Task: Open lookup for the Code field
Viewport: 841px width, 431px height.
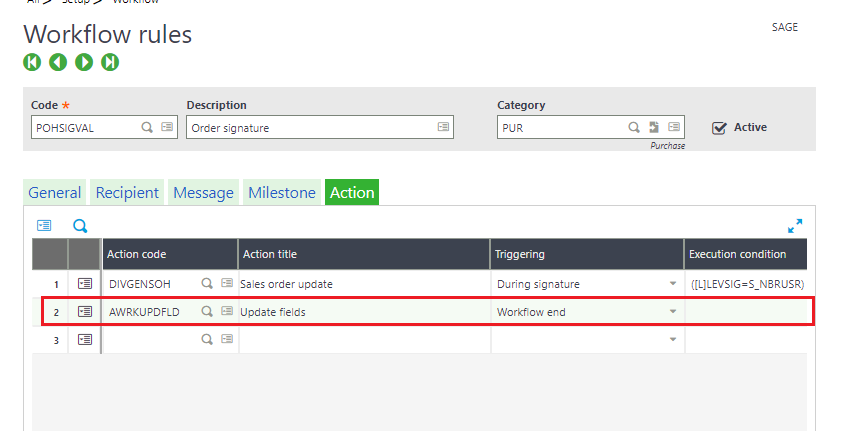Action: [147, 128]
